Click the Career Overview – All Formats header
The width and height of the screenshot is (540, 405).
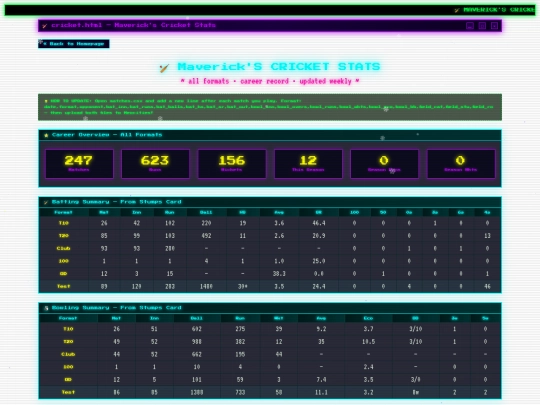tap(270, 135)
